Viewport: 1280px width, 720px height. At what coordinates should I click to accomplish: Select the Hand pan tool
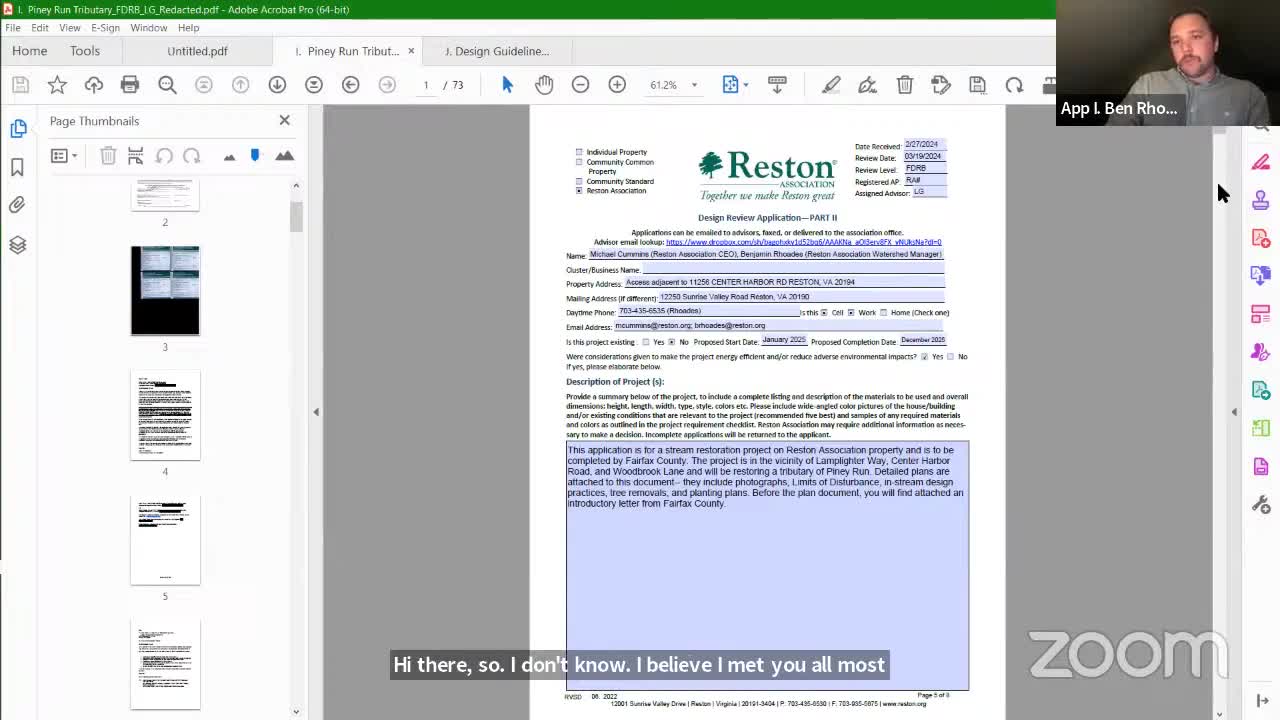[544, 85]
